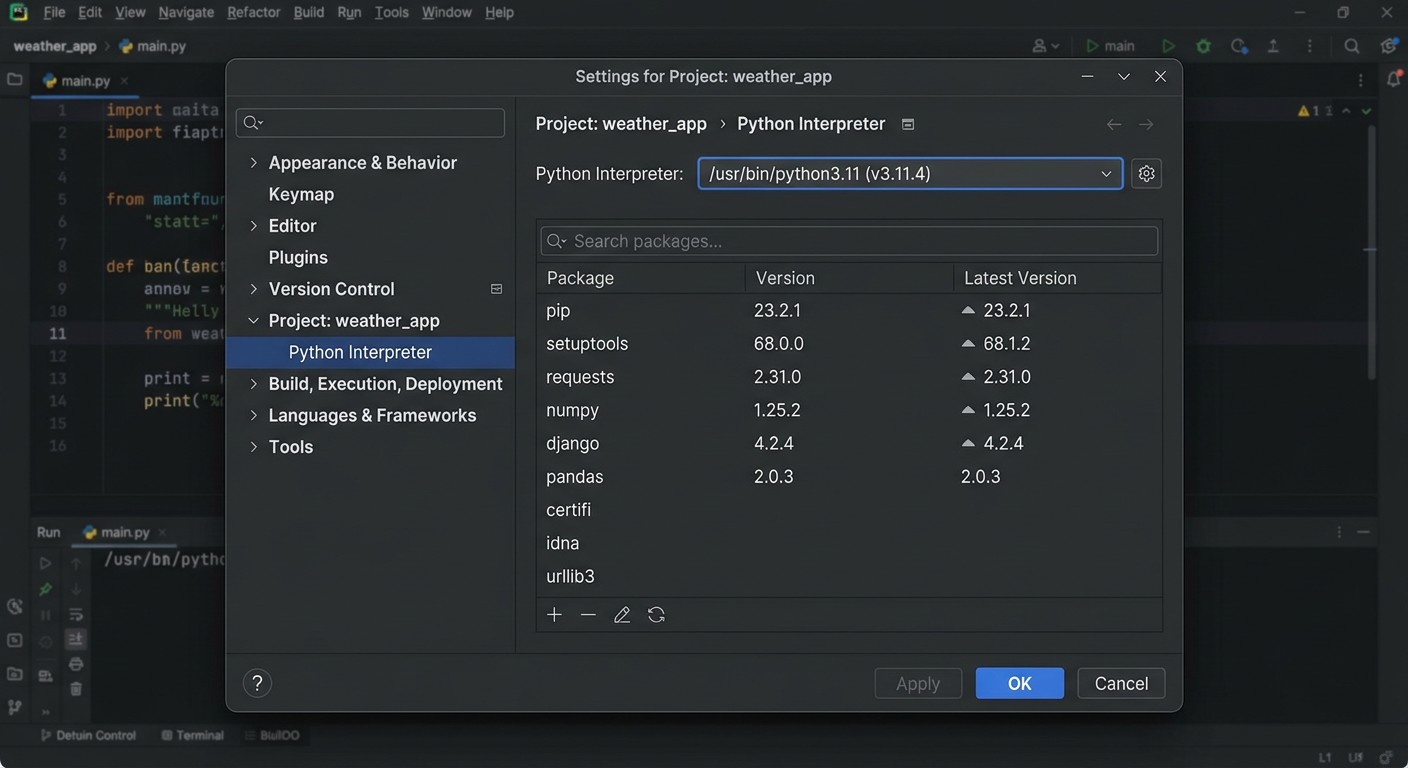This screenshot has width=1408, height=768.
Task: Open the Terminal tool window tab
Action: (x=192, y=735)
